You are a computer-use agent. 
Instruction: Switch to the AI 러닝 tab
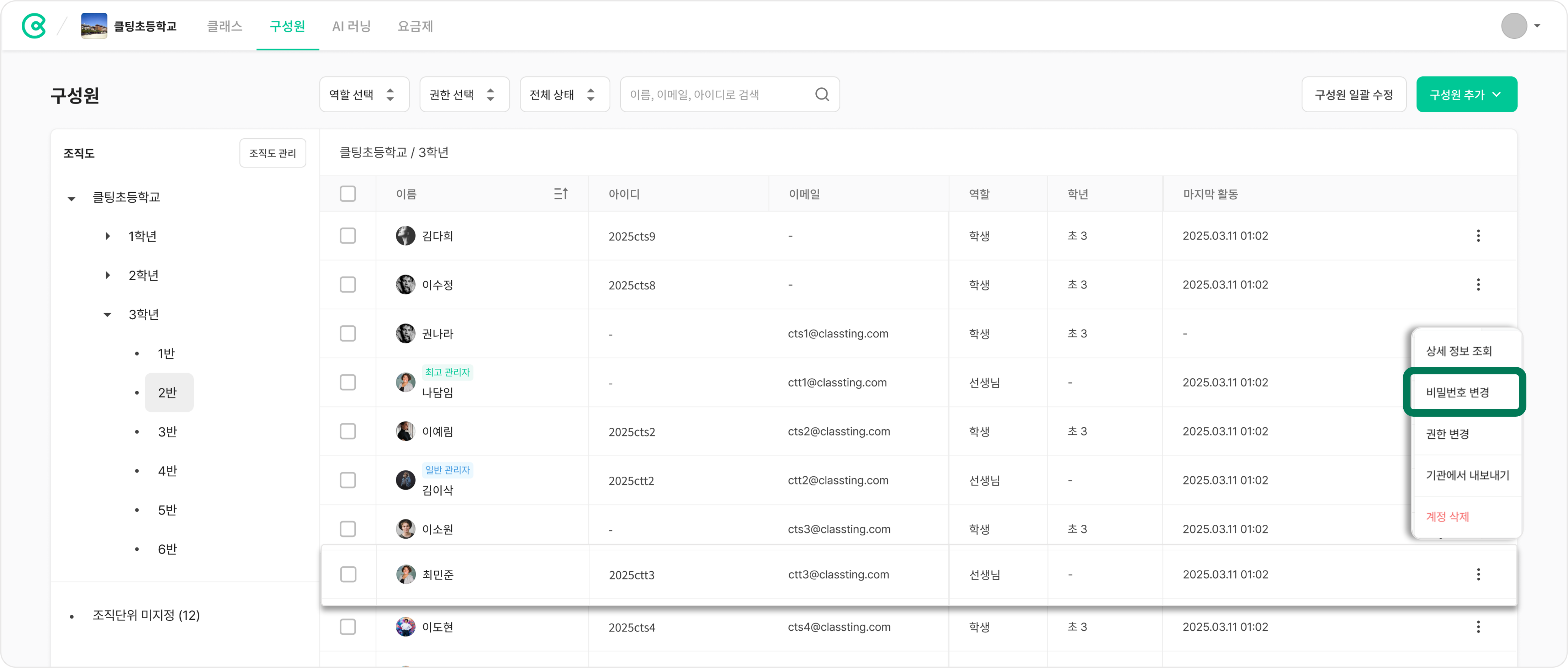[x=351, y=26]
